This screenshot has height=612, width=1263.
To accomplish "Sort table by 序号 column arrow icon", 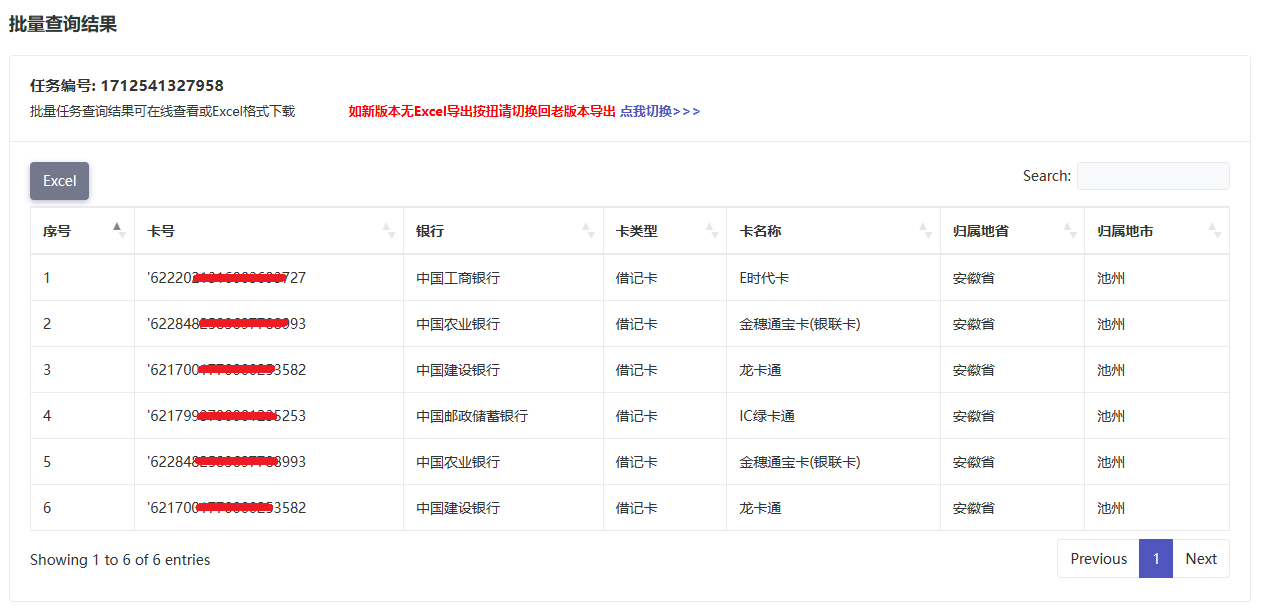I will coord(118,231).
